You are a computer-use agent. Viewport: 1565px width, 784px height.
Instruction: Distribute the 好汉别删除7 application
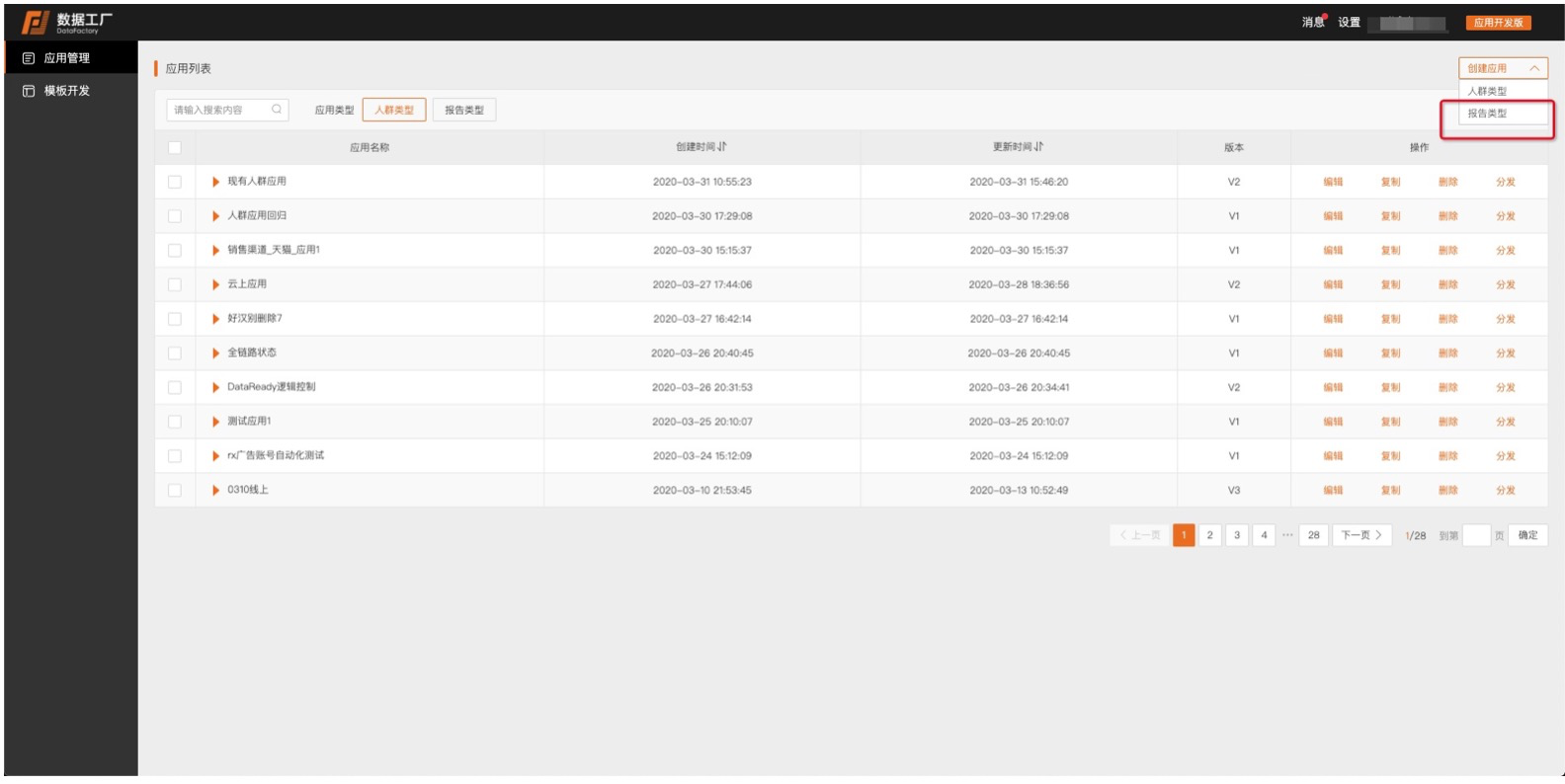click(1505, 319)
